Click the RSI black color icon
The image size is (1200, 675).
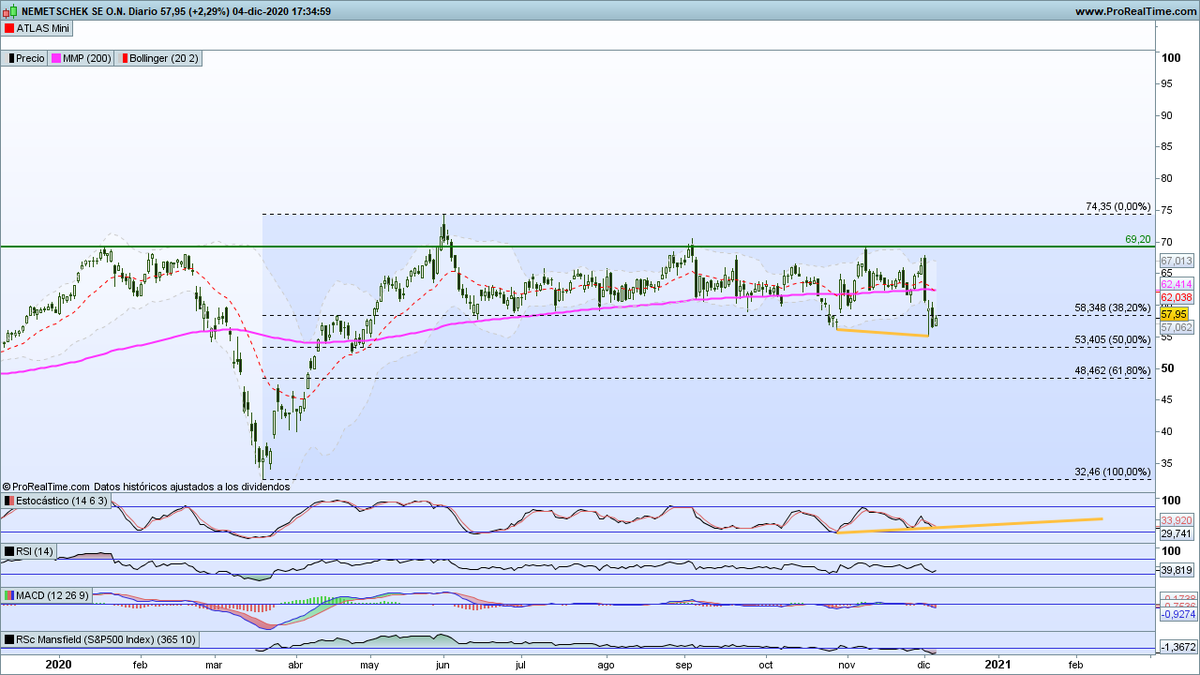click(10, 552)
